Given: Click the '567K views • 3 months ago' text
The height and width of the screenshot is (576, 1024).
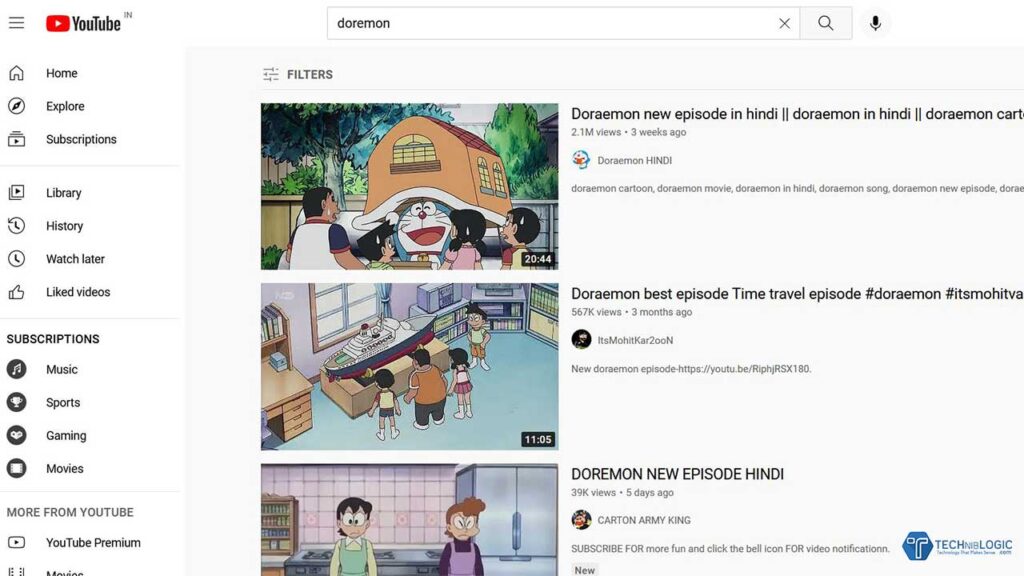Looking at the screenshot, I should [x=632, y=312].
